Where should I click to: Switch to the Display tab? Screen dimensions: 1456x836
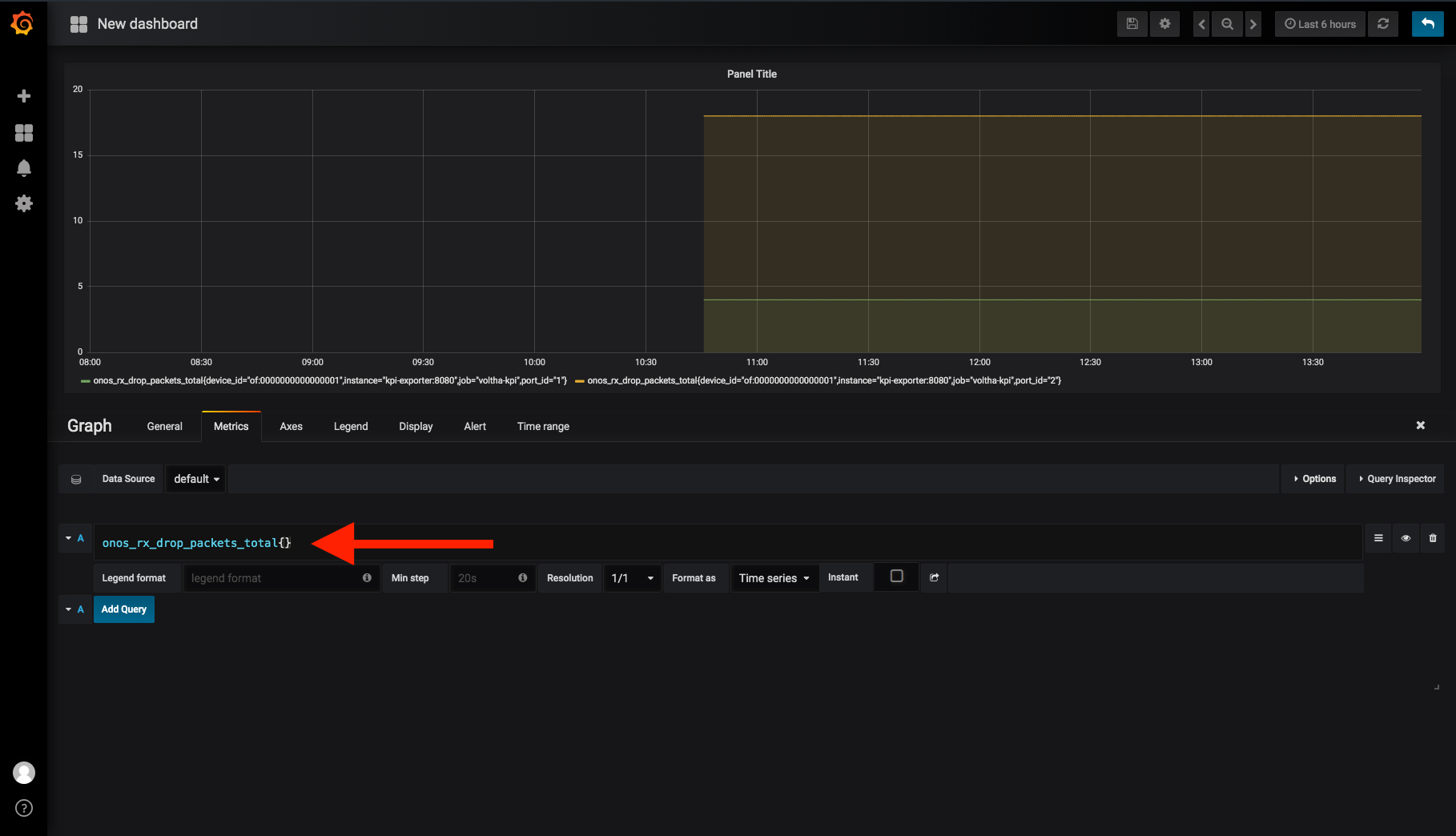(416, 426)
